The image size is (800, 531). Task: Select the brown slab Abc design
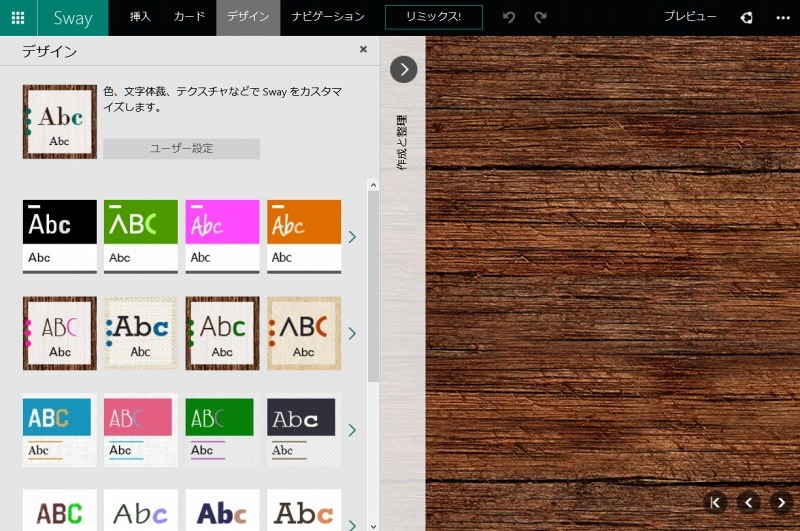[x=304, y=510]
